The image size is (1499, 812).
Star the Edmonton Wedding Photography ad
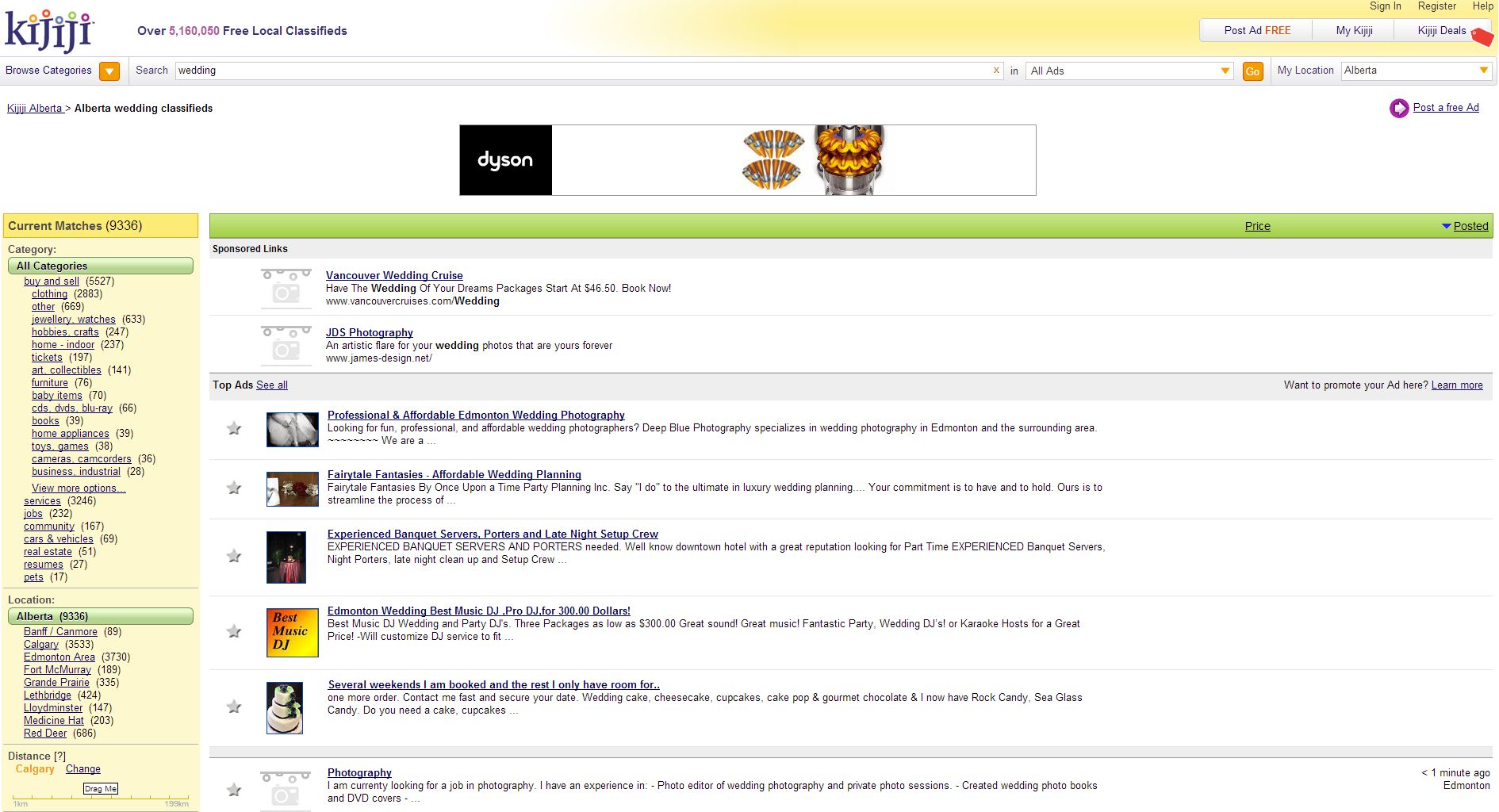[x=234, y=429]
